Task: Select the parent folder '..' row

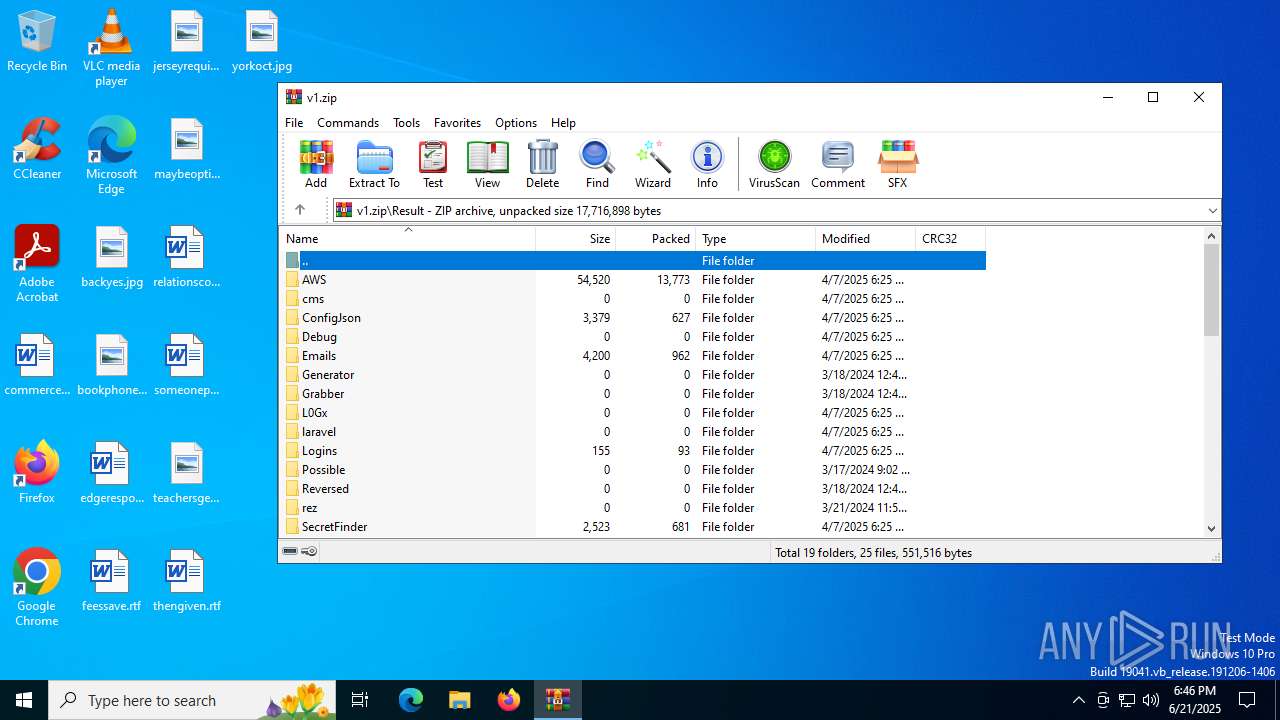Action: pos(633,261)
